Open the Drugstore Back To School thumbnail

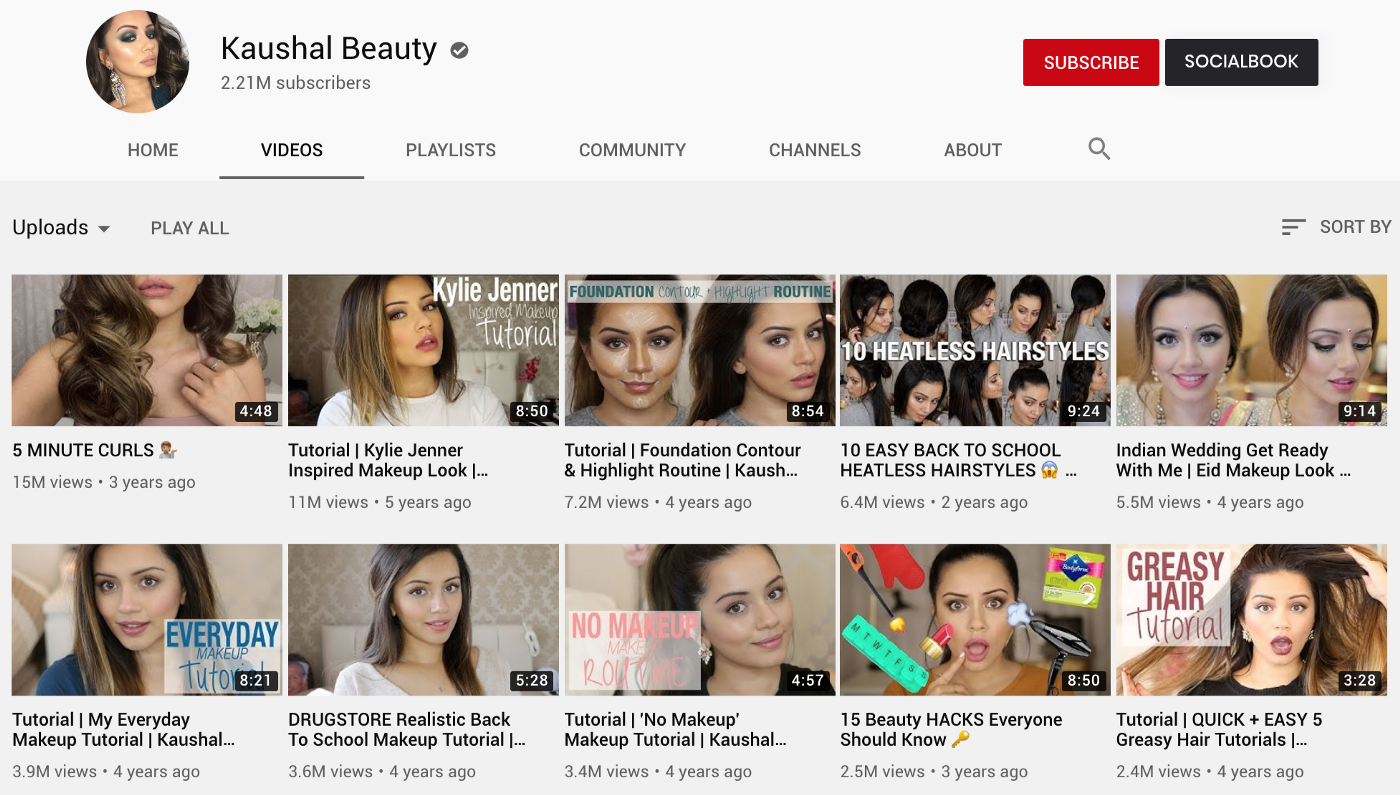[x=423, y=620]
